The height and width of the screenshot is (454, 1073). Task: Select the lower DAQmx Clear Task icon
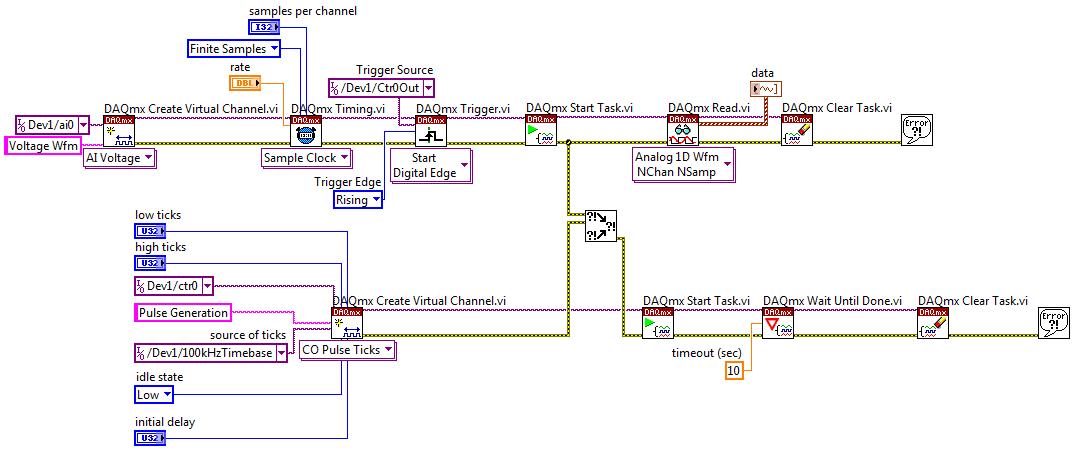[x=933, y=323]
